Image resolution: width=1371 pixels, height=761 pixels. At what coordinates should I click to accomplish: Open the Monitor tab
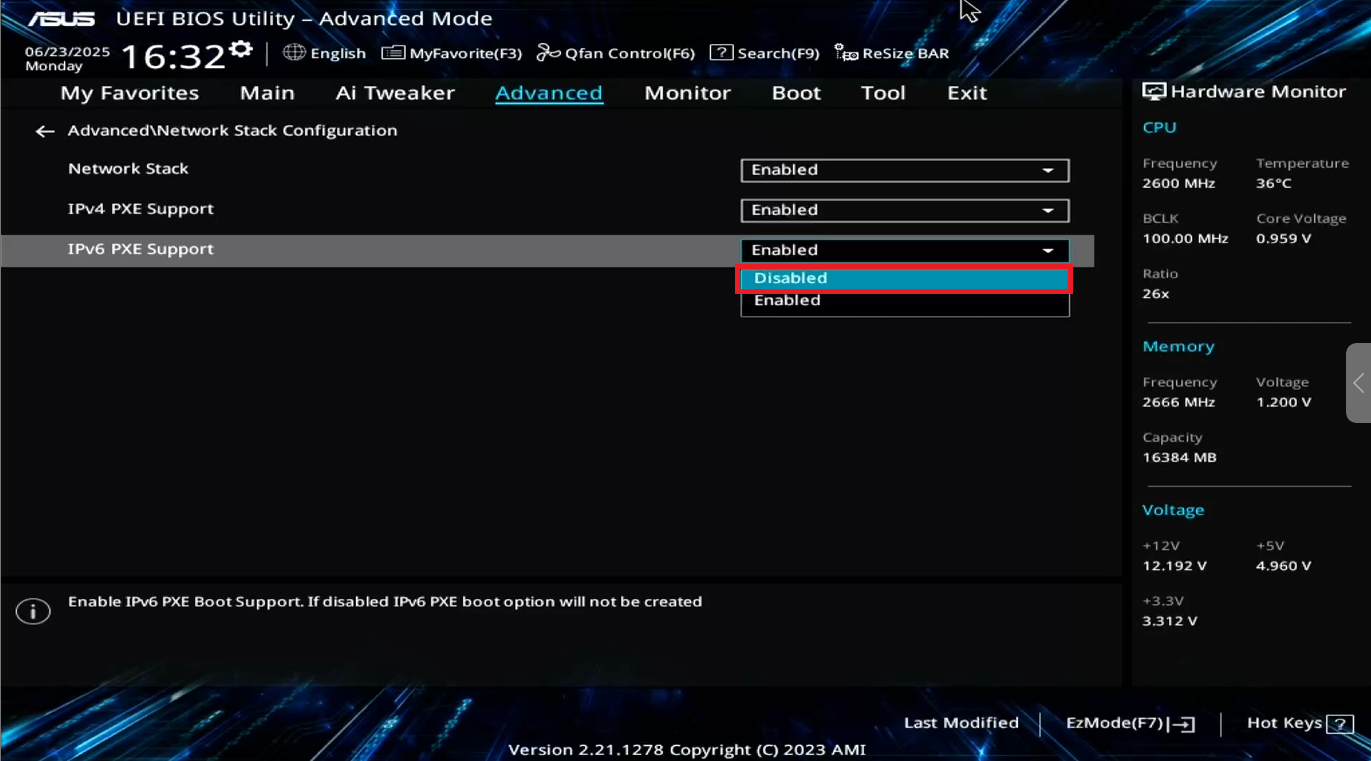pyautogui.click(x=687, y=93)
